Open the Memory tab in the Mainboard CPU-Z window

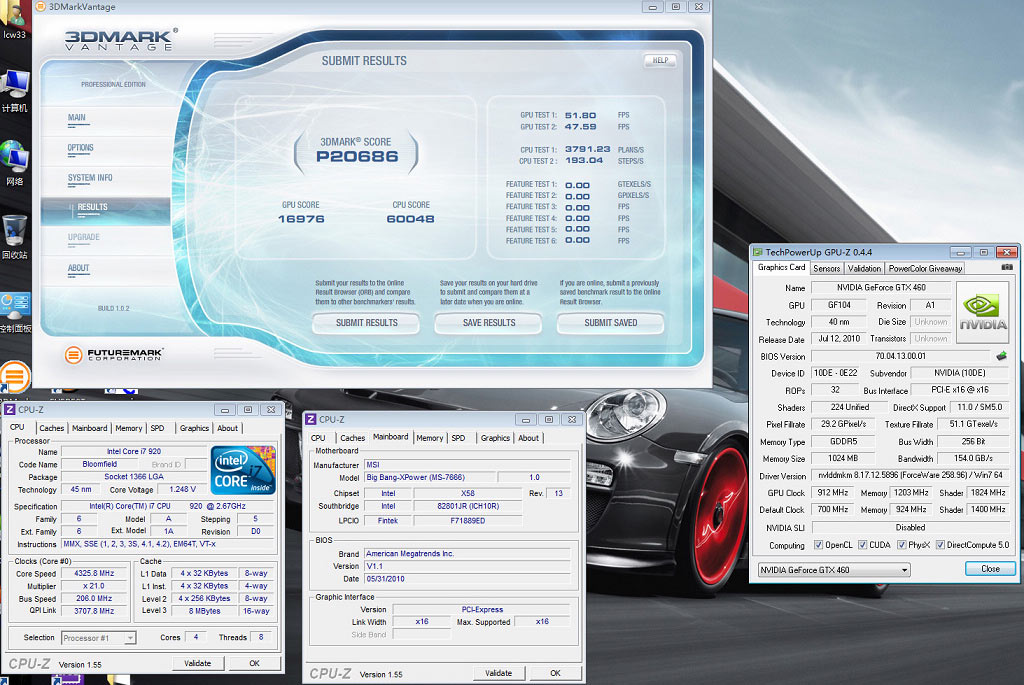(429, 438)
